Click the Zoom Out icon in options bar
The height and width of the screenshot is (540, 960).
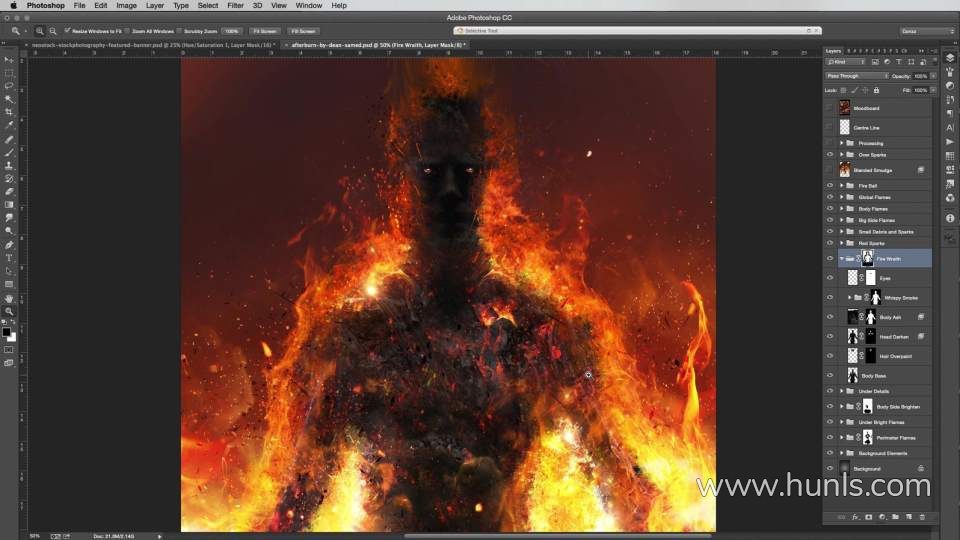53,31
